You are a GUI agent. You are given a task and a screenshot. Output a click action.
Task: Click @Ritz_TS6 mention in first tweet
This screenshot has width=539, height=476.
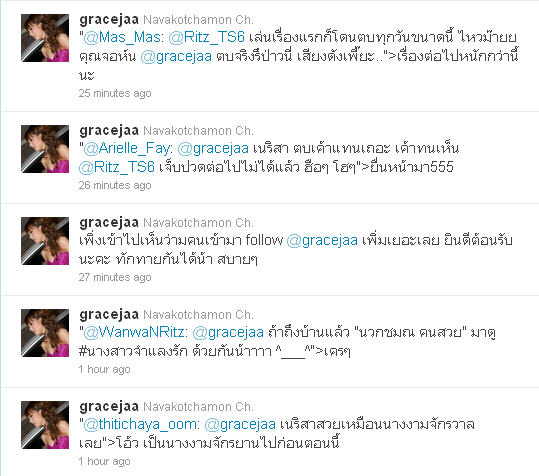[x=207, y=37]
